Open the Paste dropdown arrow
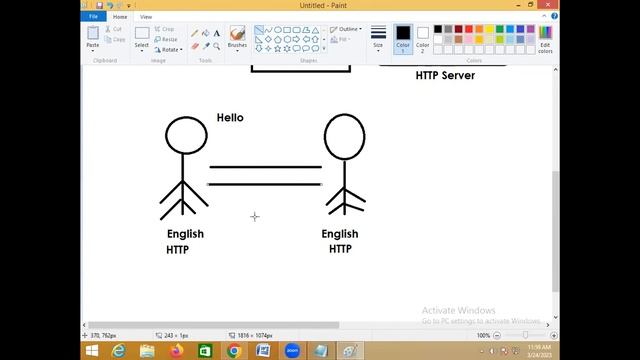 point(93,51)
